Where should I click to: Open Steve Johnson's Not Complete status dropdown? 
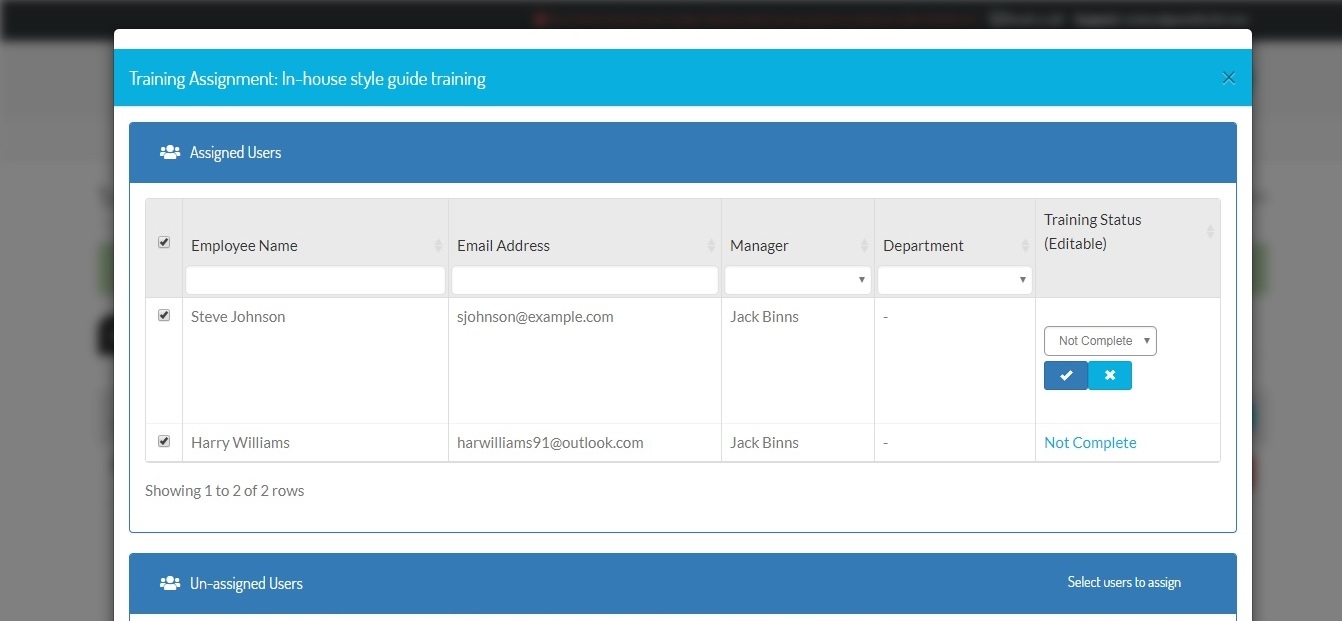click(1100, 341)
